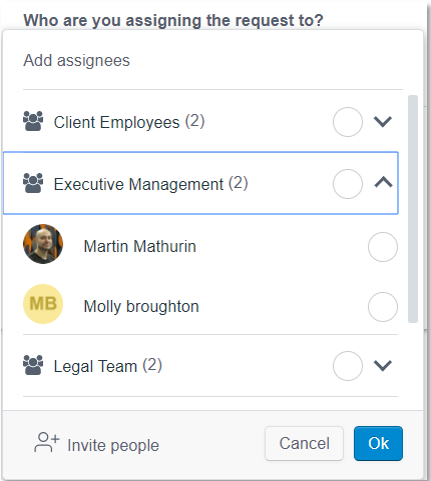Click Martin Mathurin's profile photo
The height and width of the screenshot is (481, 431).
coord(43,244)
